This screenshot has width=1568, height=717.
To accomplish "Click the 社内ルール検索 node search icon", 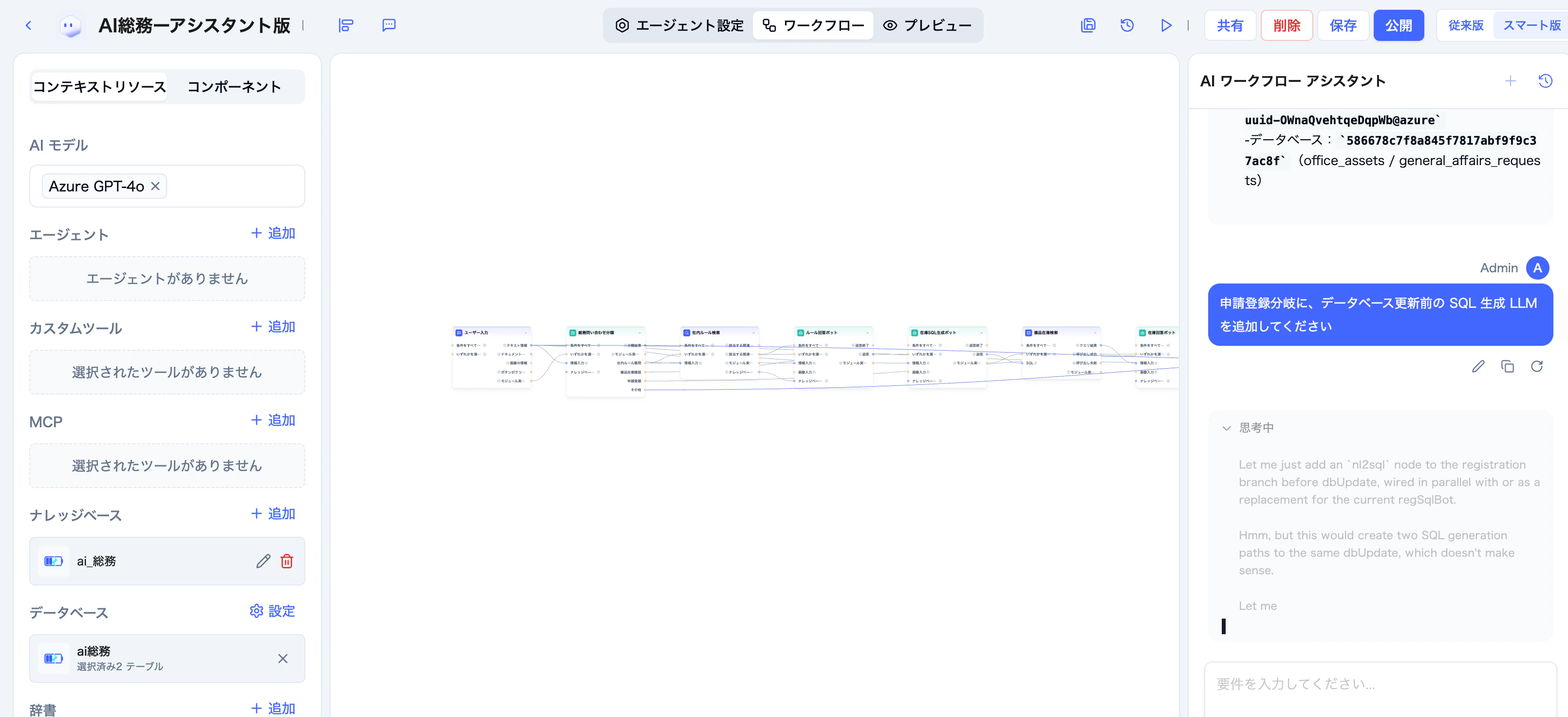I will [x=687, y=333].
